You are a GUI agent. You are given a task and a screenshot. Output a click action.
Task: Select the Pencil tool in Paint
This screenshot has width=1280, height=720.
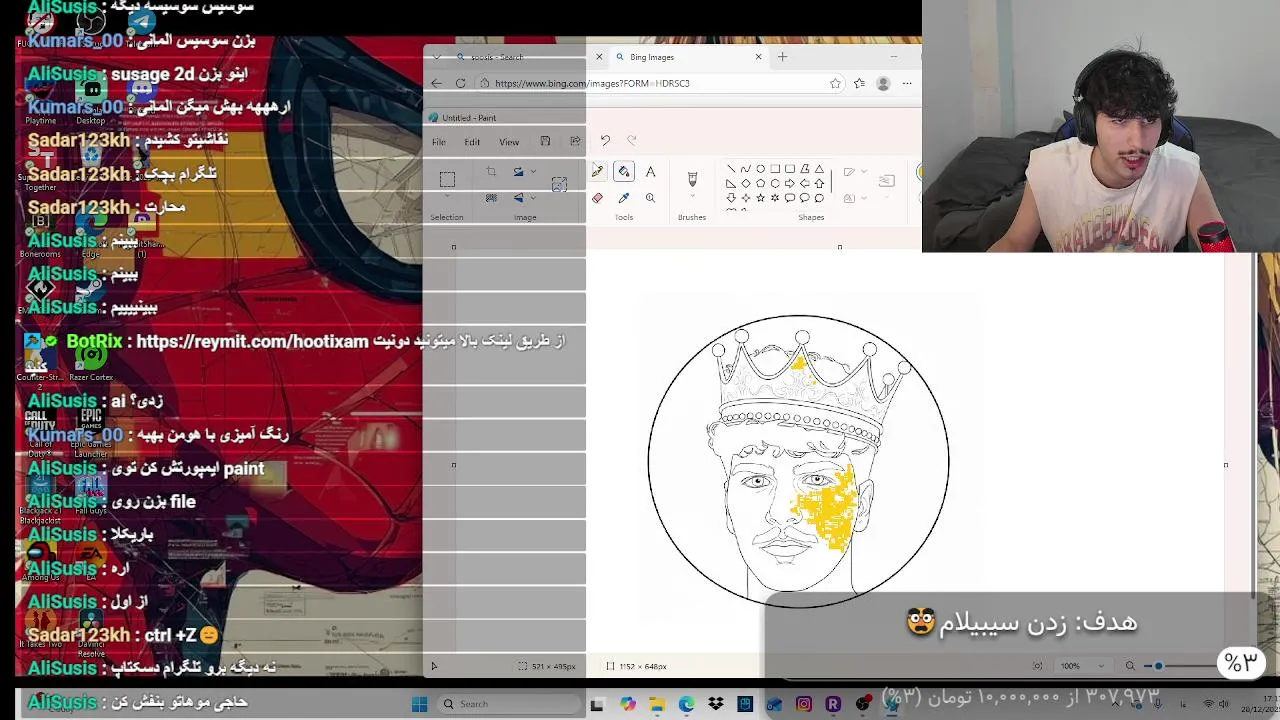(x=597, y=172)
